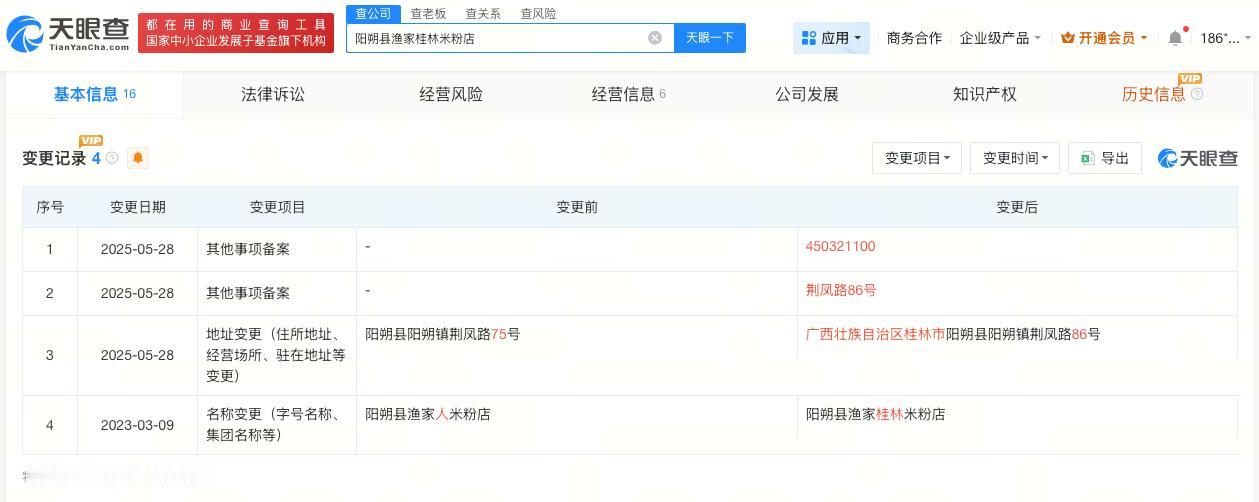Click the 变更日期 column header
1259x502 pixels.
[138, 207]
